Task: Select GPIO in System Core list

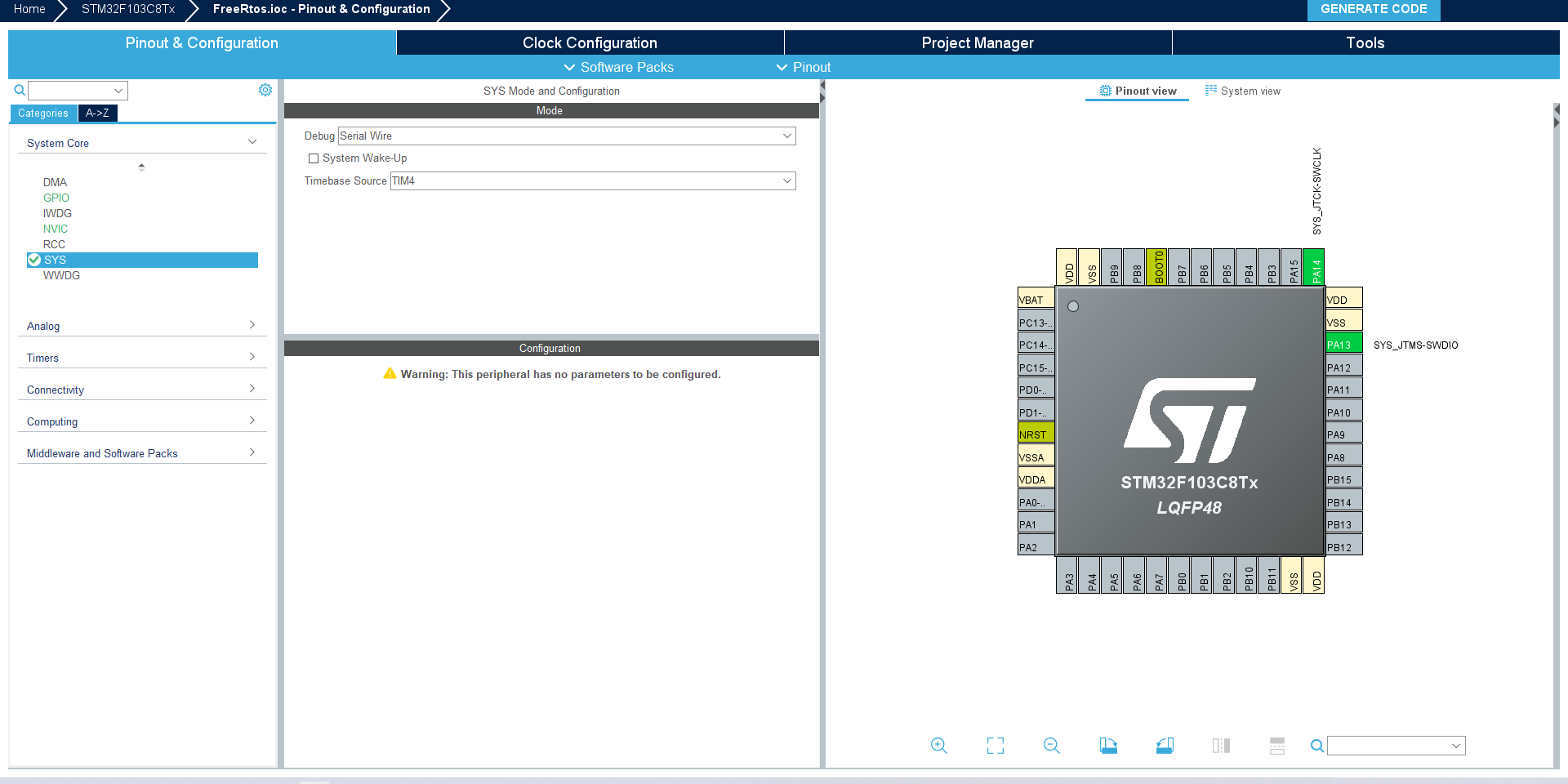Action: [56, 198]
